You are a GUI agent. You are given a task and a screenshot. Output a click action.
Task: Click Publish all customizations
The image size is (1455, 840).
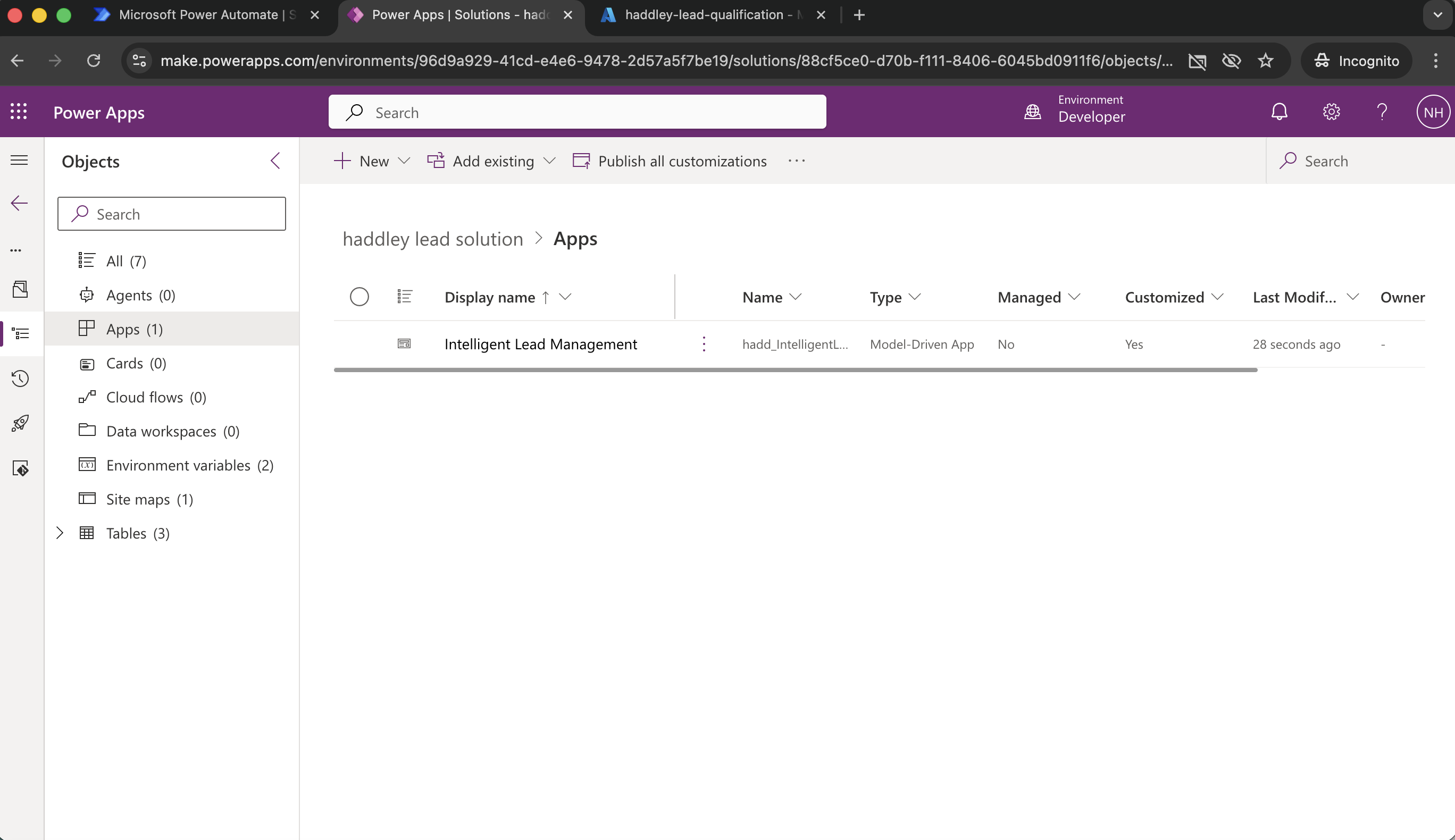681,161
